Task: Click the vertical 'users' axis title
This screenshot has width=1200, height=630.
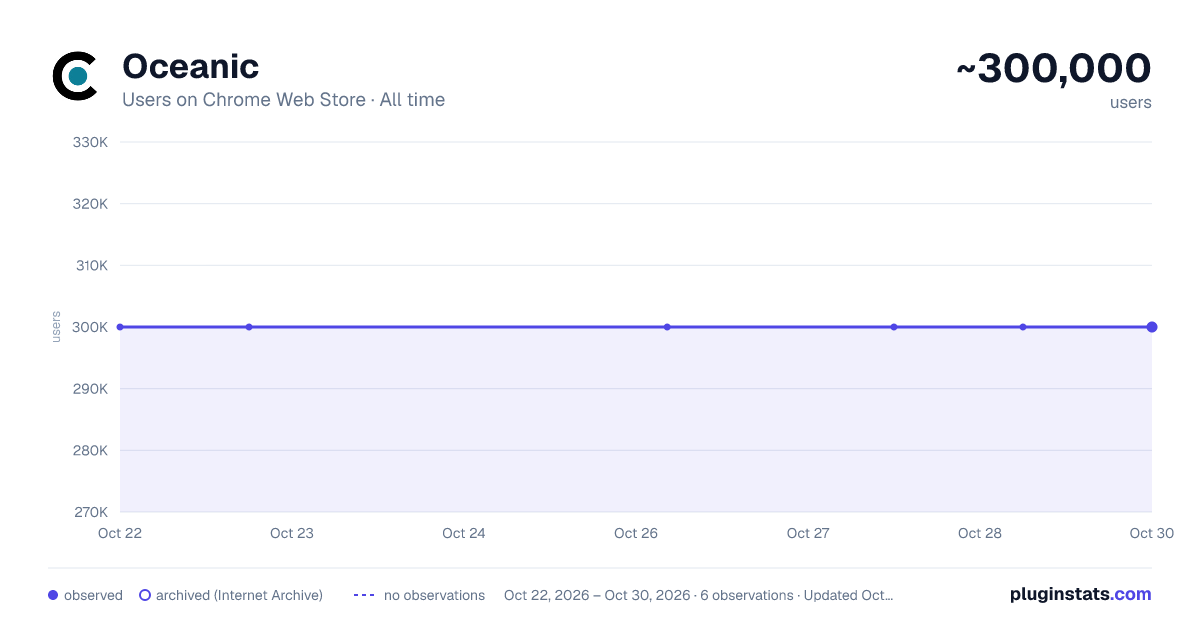Action: click(x=56, y=327)
